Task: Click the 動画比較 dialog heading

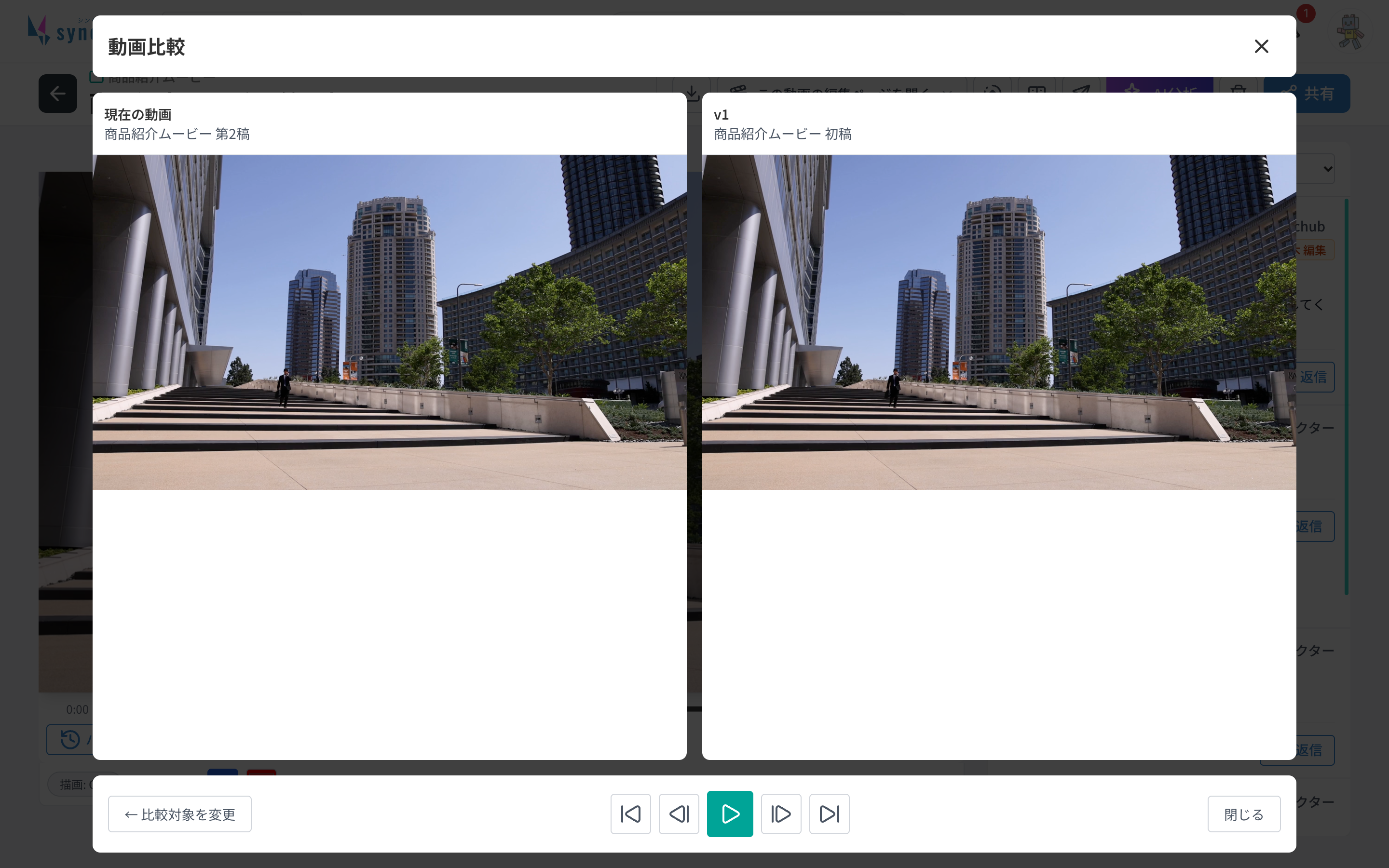Action: click(146, 46)
